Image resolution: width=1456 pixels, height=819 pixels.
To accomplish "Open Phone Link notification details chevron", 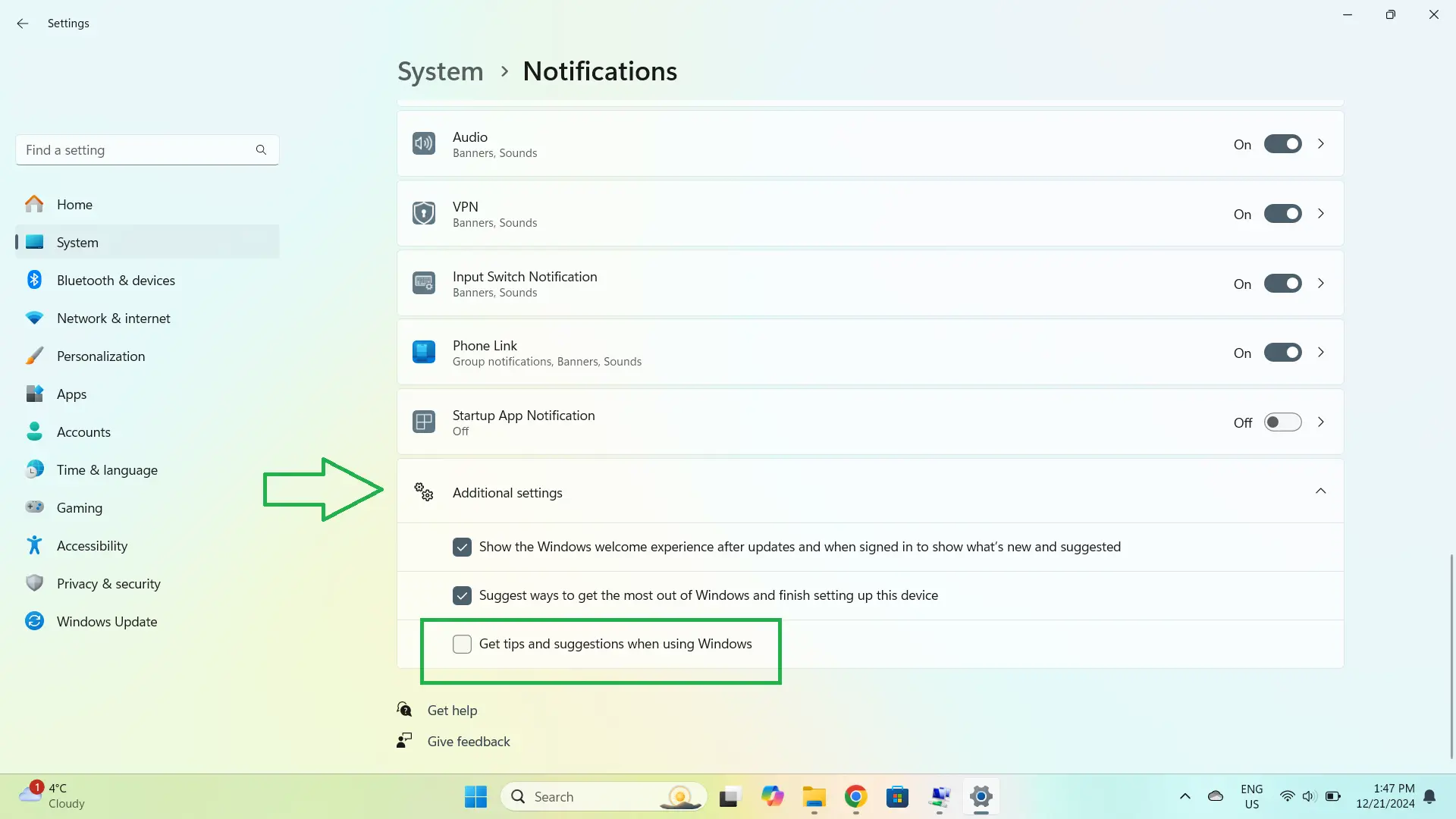I will click(x=1320, y=353).
